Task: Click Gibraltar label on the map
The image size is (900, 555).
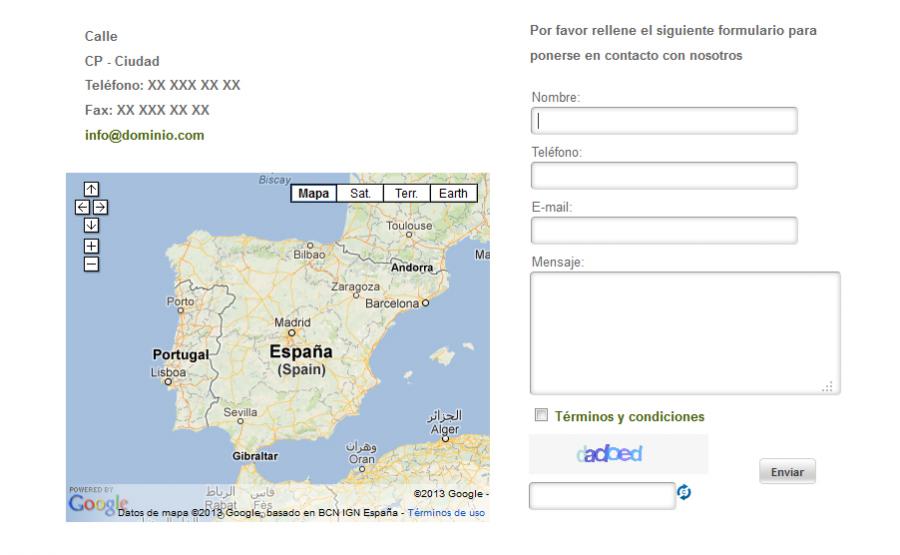Action: tap(255, 456)
